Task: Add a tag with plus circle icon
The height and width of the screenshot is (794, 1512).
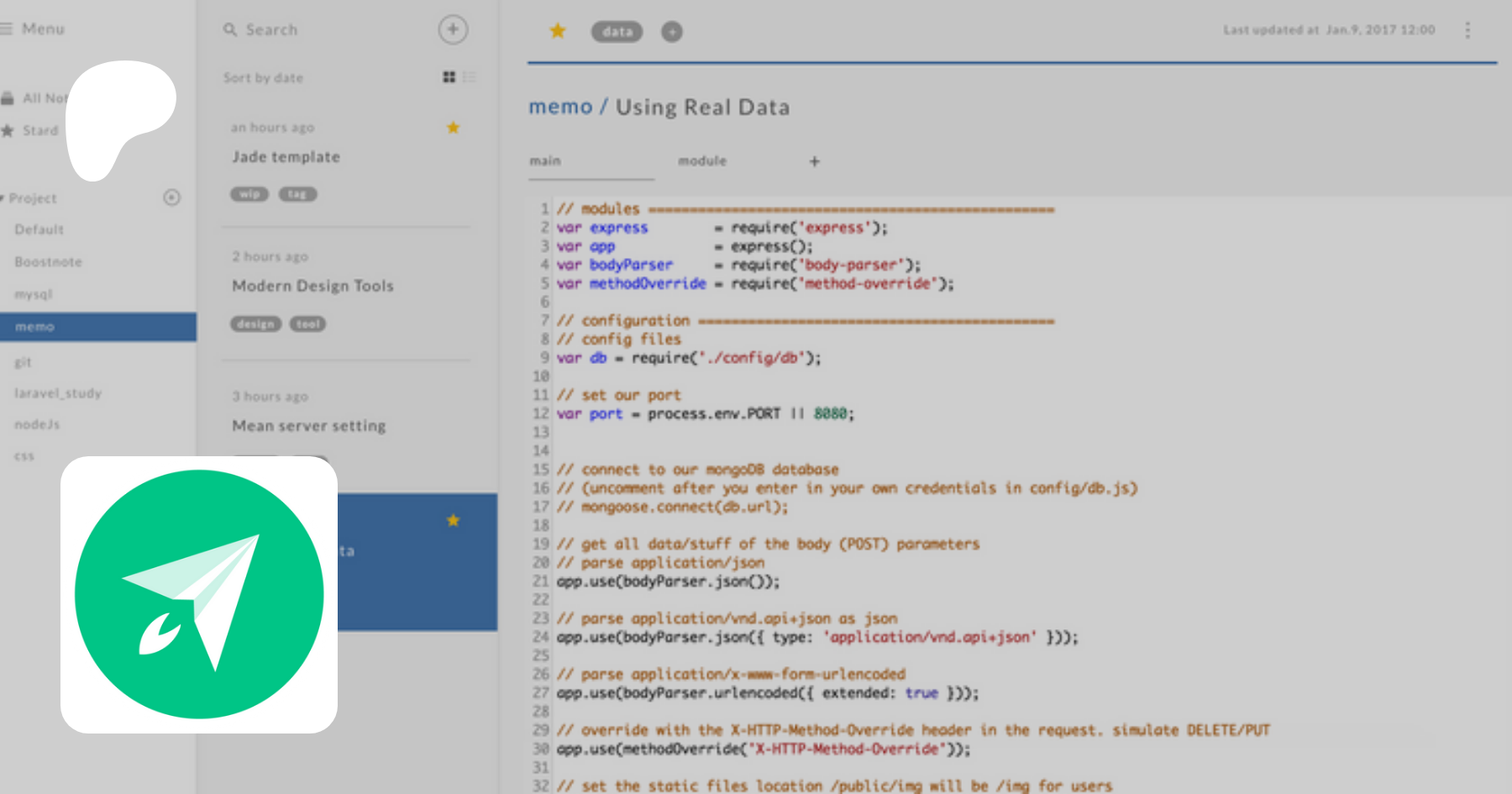Action: click(x=671, y=32)
